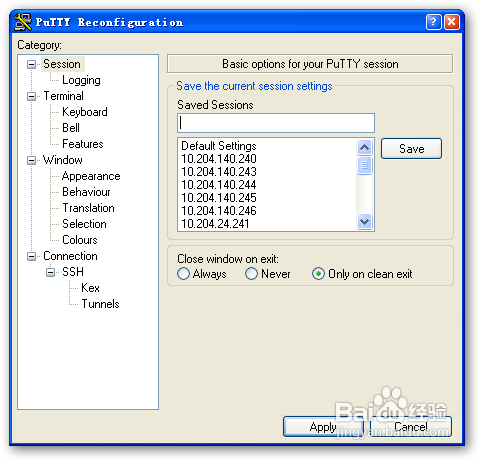This screenshot has width=479, height=460.
Task: Select the Connection category
Action: pyautogui.click(x=70, y=256)
